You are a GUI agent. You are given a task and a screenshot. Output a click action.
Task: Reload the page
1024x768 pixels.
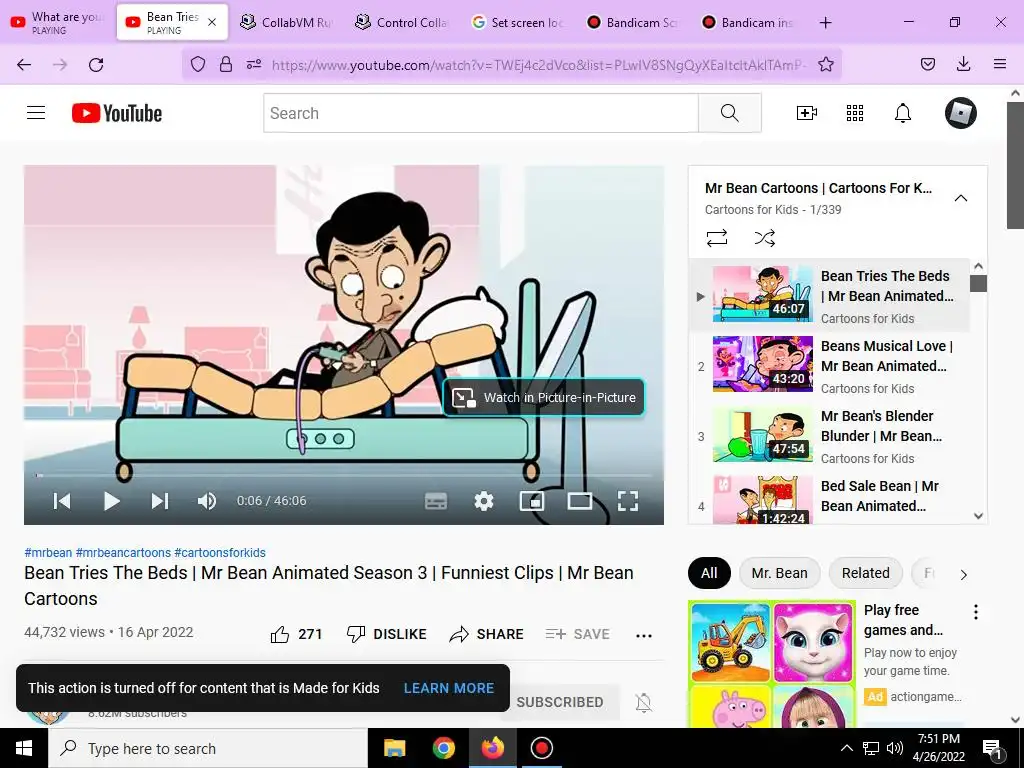[x=96, y=64]
